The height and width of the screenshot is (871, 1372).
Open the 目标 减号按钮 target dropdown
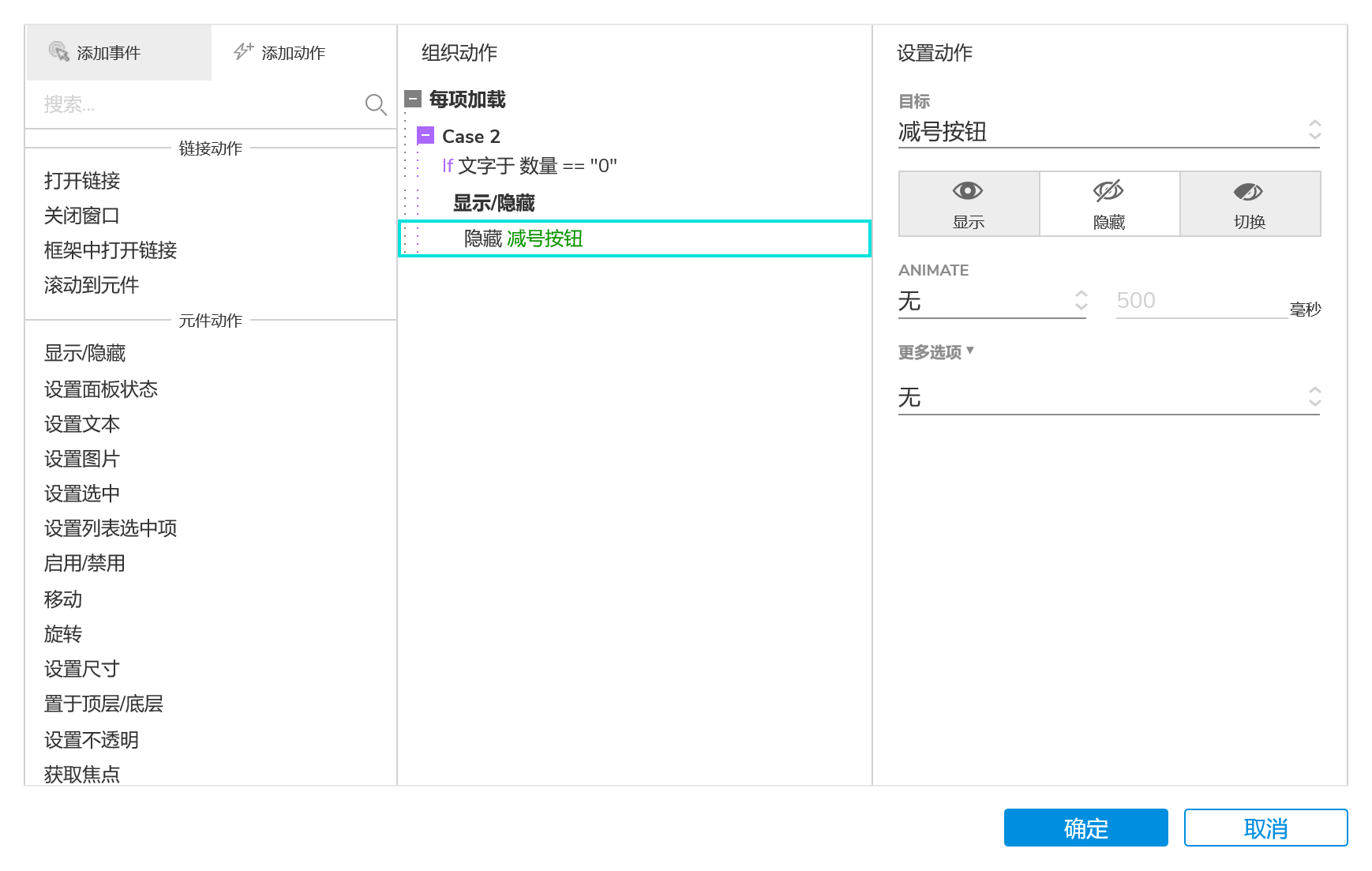(1108, 131)
